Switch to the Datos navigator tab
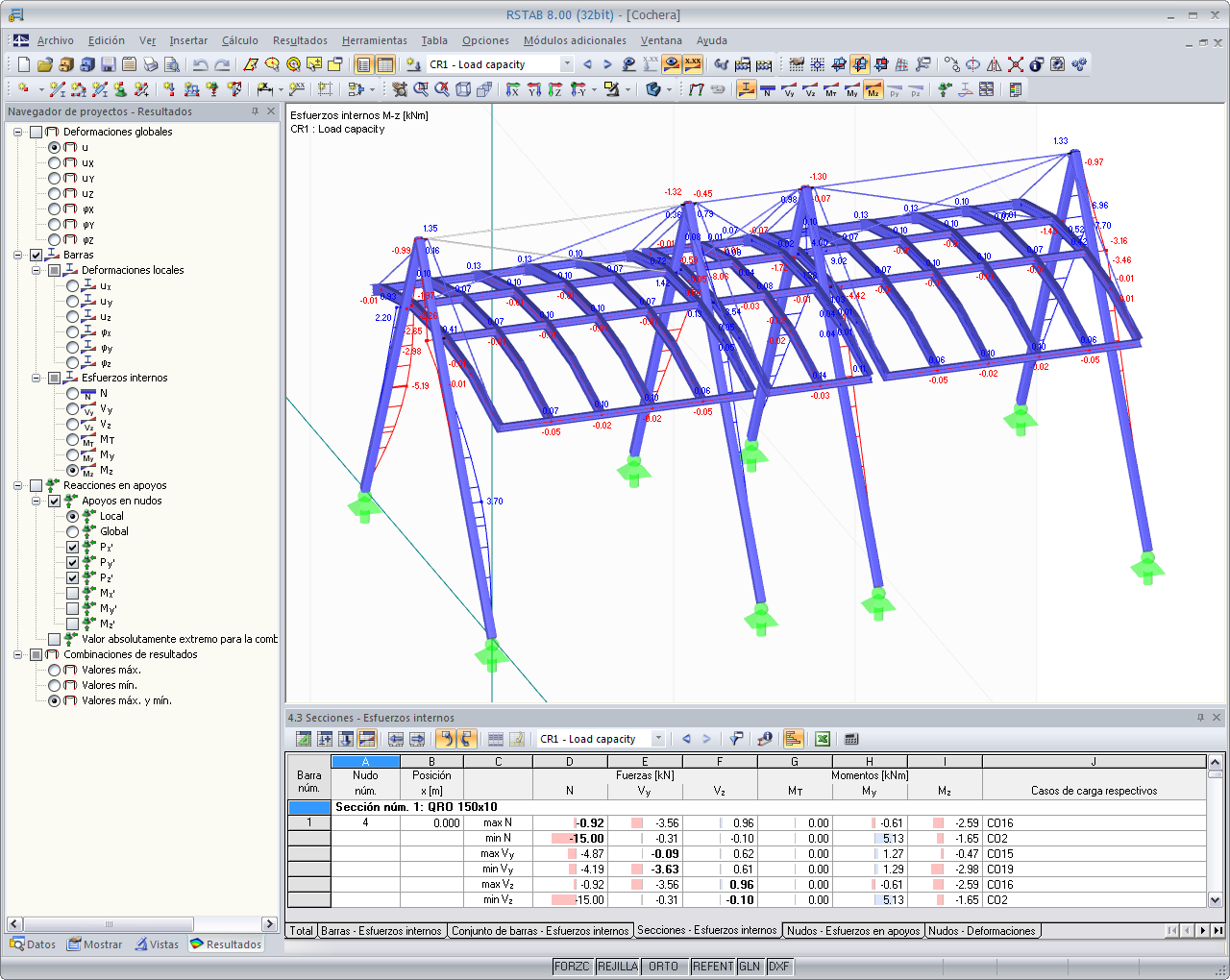This screenshot has height=980, width=1230. click(33, 944)
